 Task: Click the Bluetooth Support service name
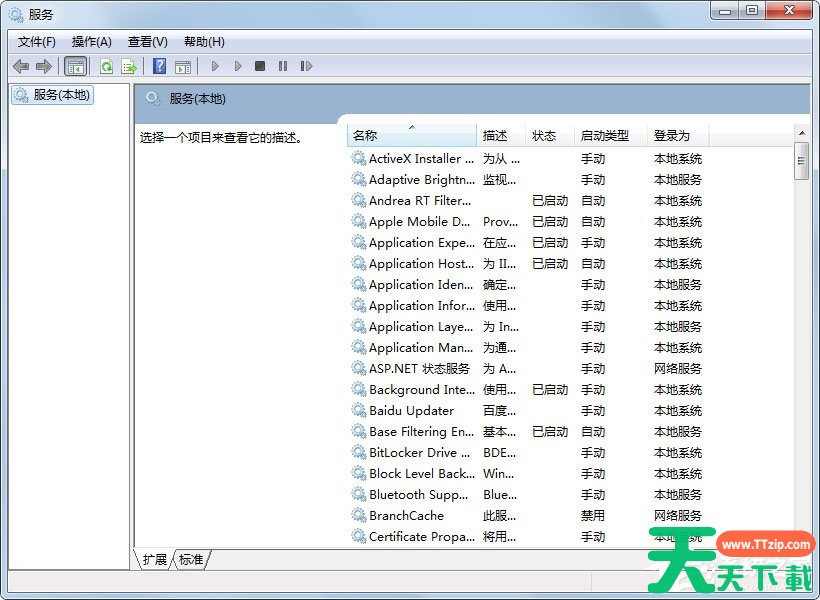(418, 494)
